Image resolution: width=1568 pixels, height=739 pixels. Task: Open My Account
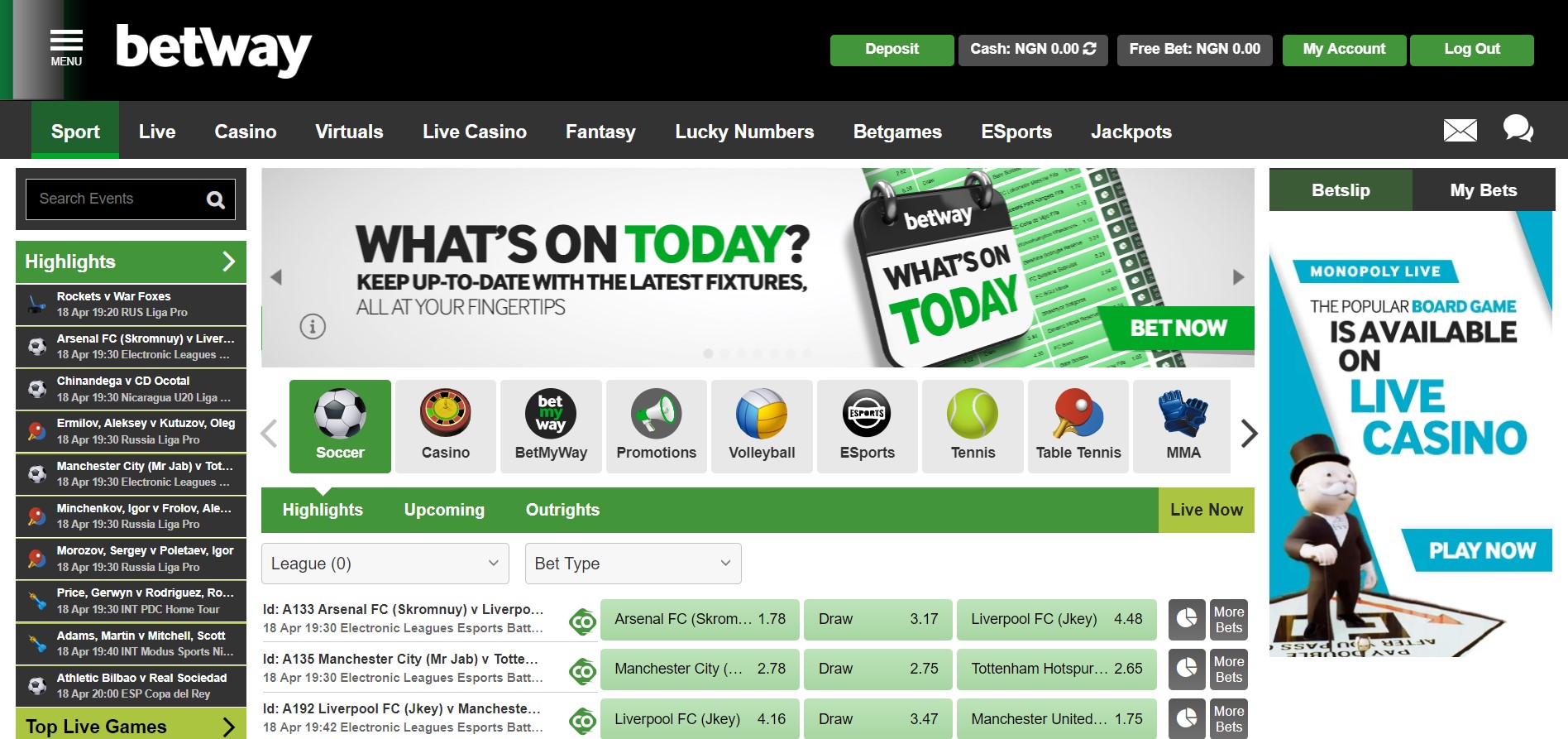pyautogui.click(x=1344, y=50)
